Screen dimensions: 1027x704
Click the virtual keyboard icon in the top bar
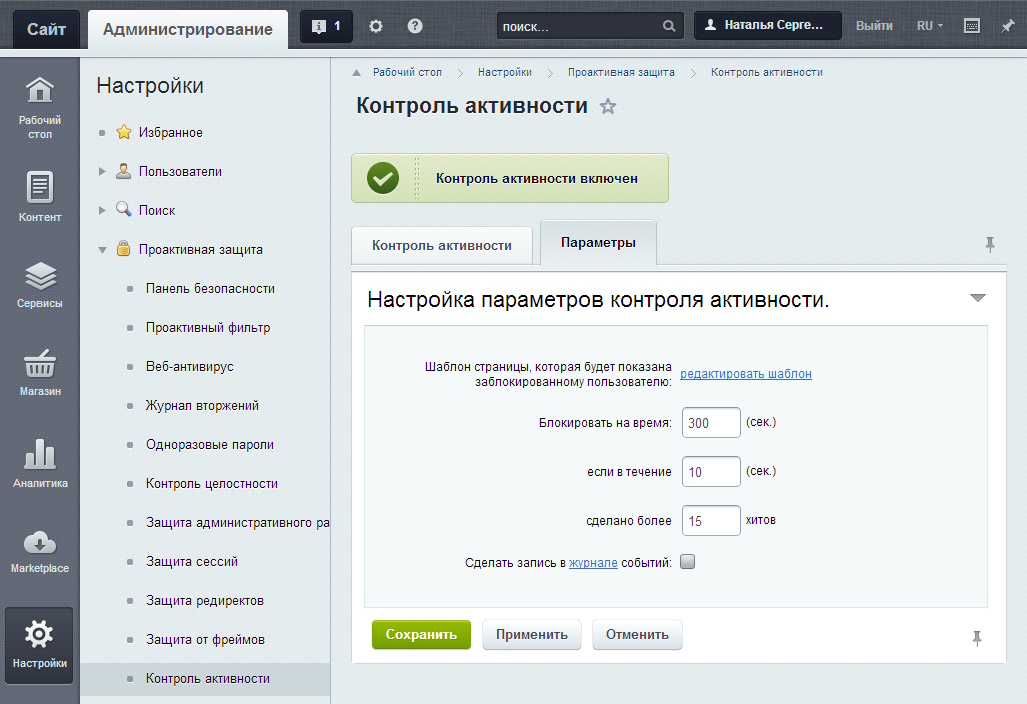tap(971, 25)
